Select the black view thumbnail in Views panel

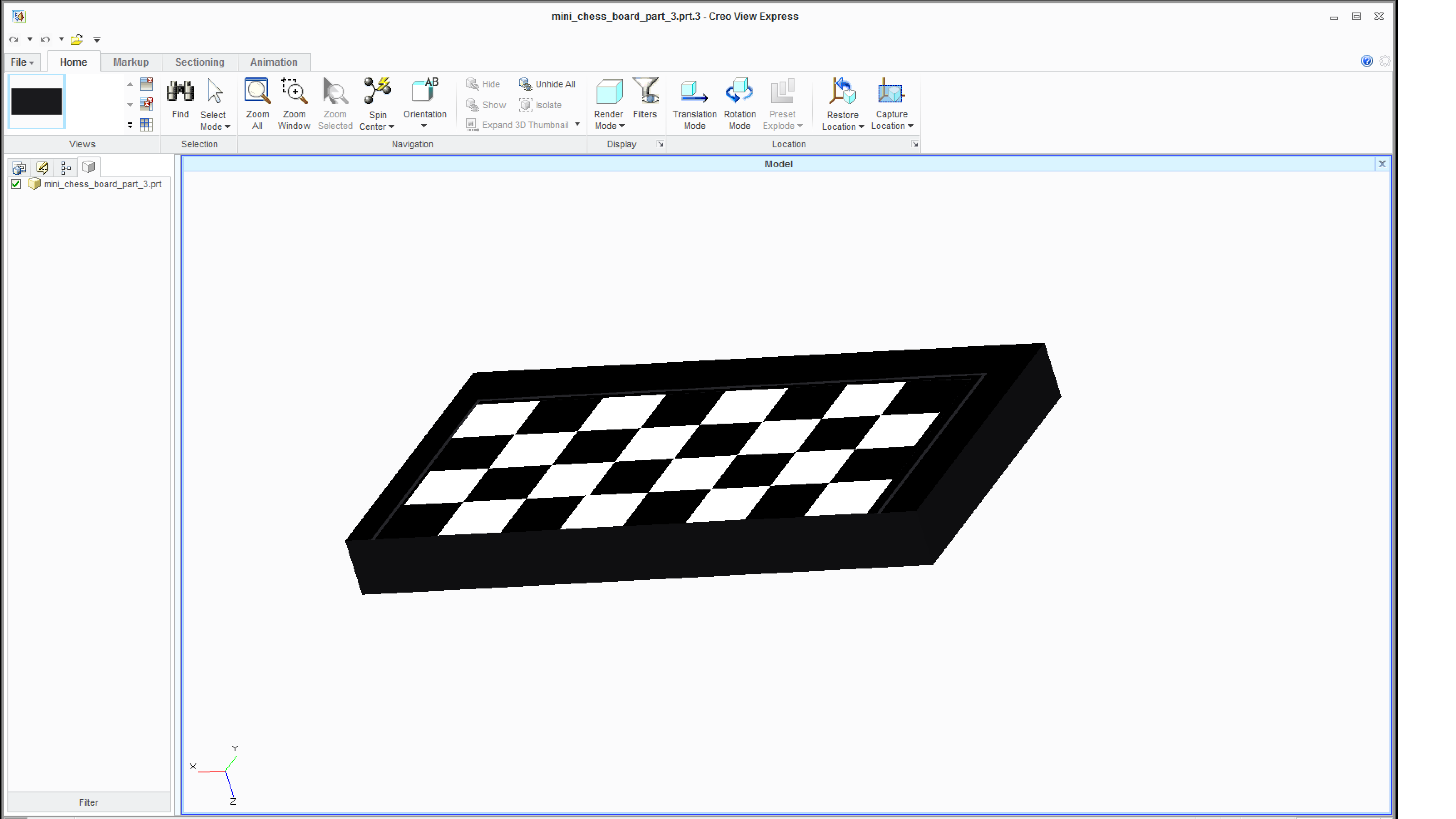(37, 102)
